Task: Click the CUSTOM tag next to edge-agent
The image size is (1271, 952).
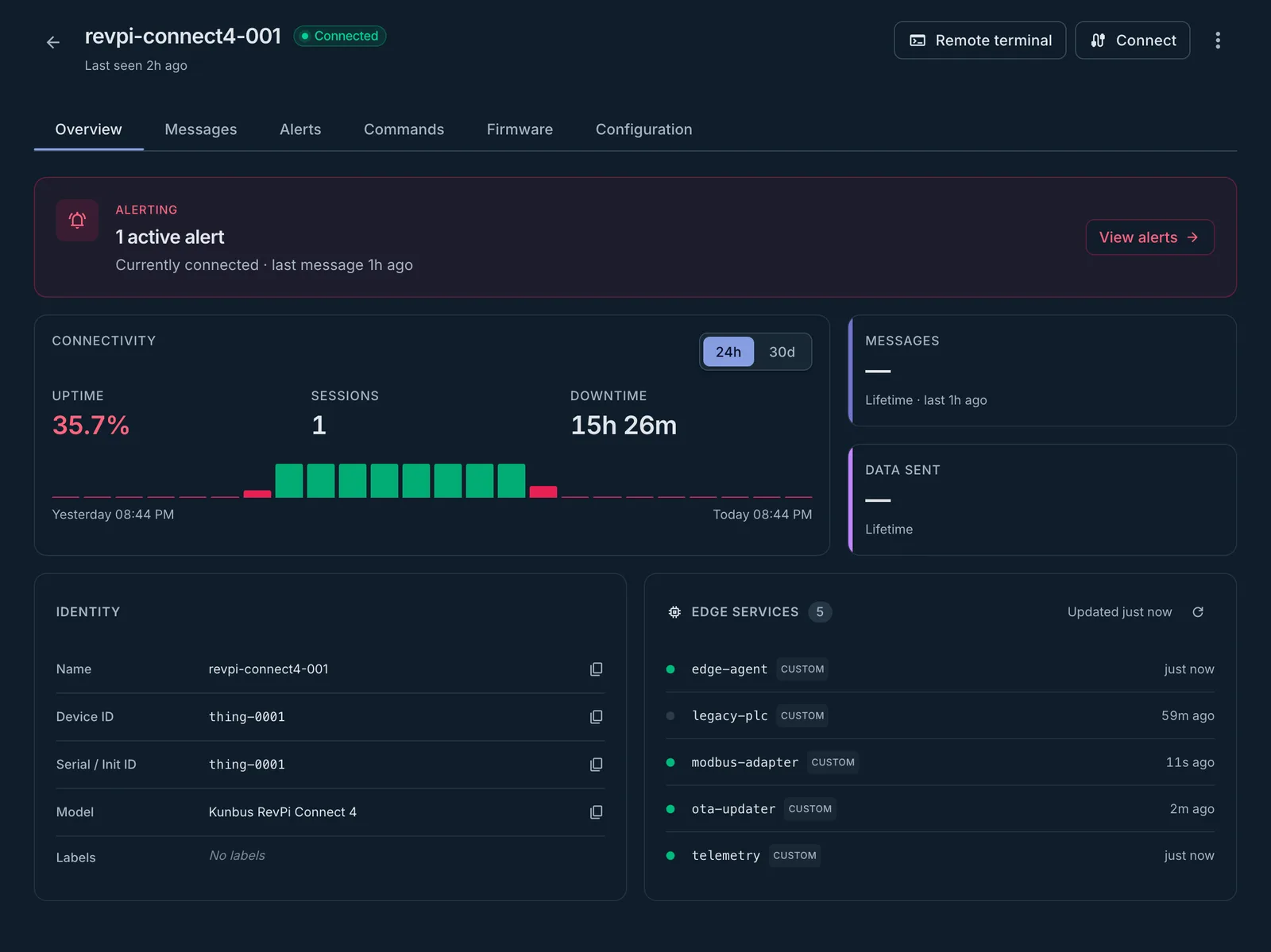Action: (x=802, y=669)
